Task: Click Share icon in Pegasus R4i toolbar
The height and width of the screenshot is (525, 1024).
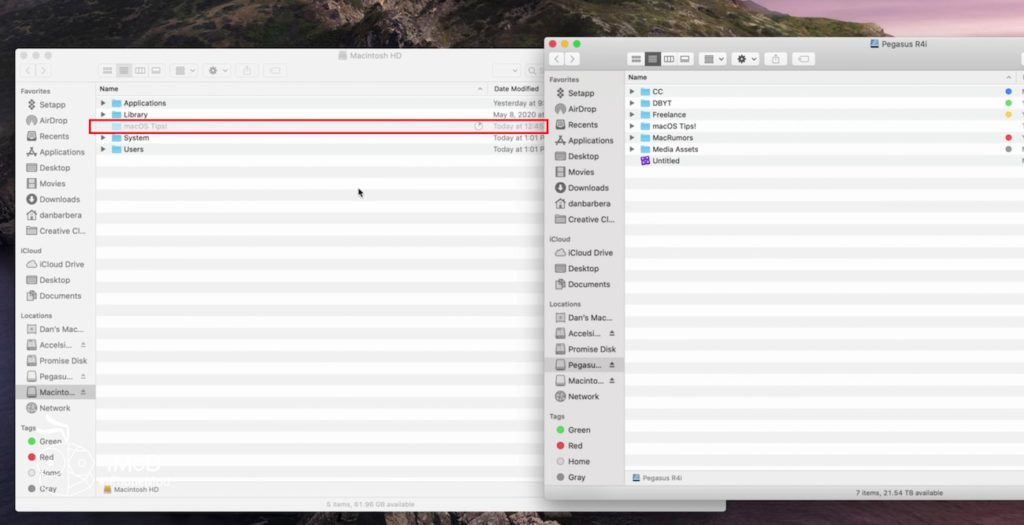Action: point(776,59)
